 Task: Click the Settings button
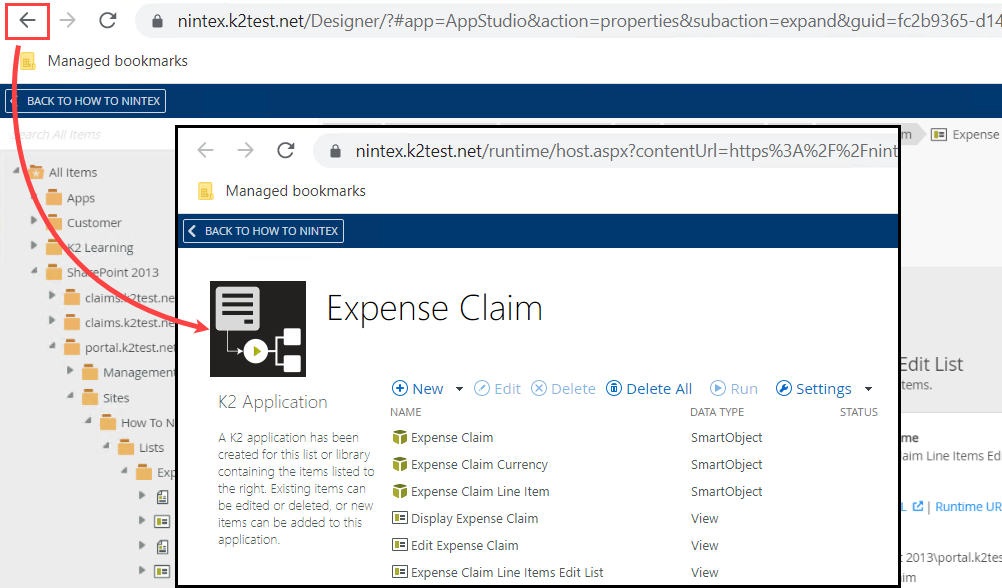[x=813, y=389]
